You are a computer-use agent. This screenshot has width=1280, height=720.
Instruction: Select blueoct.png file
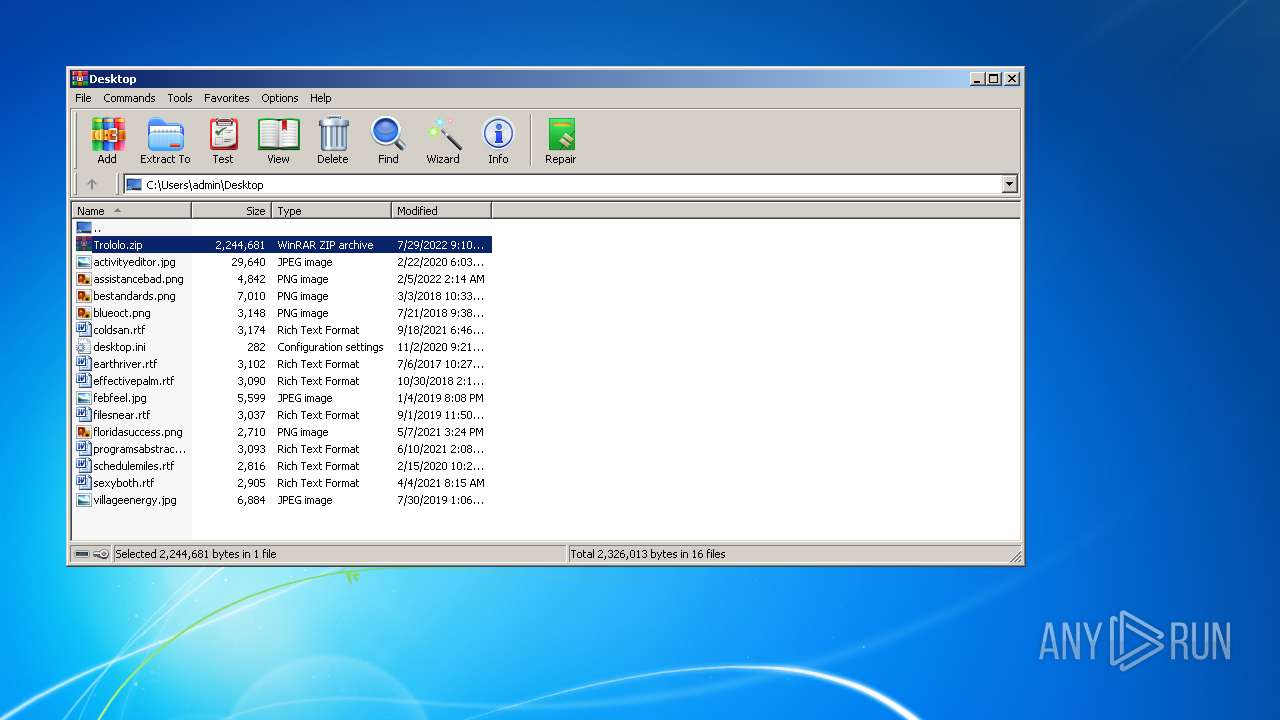(x=122, y=313)
